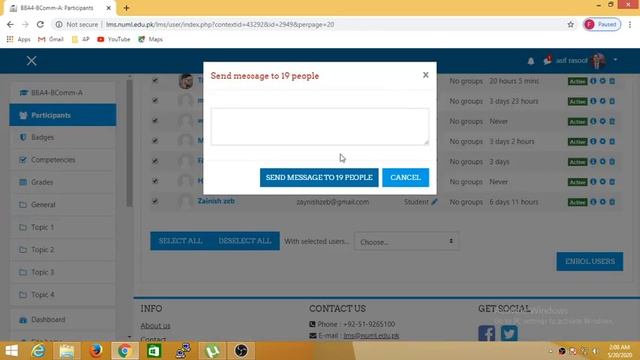Edit Zainish zeb Student role pencil icon
640x360 pixels.
point(434,202)
